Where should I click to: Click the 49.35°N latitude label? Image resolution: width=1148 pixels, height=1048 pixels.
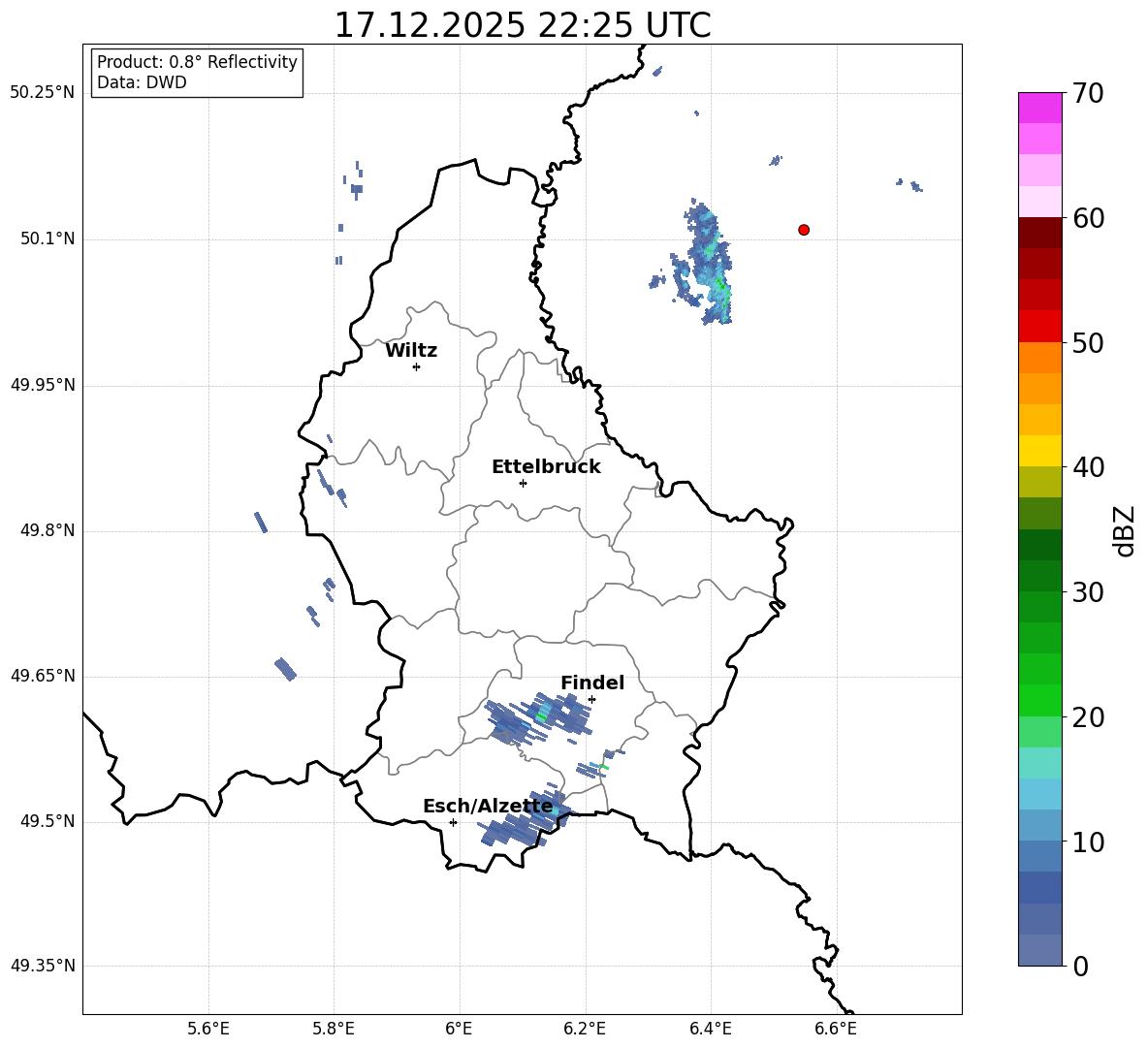coord(42,966)
